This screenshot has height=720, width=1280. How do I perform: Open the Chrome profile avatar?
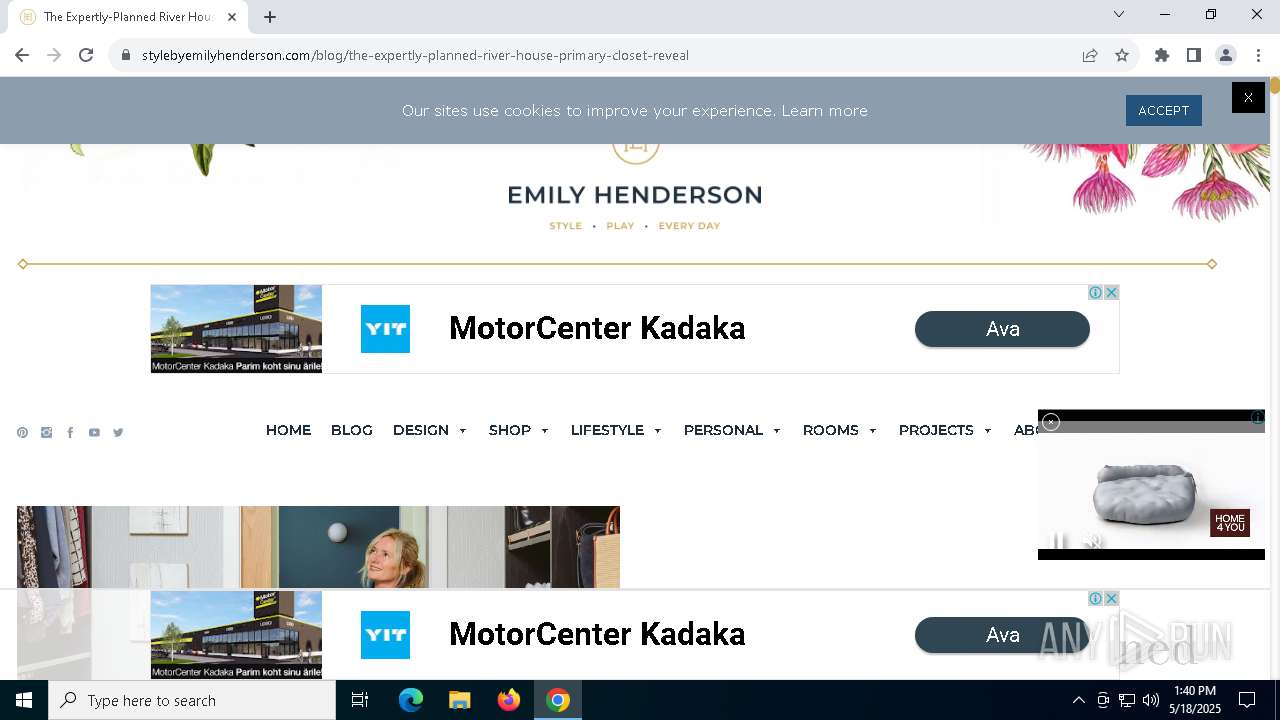(1226, 55)
